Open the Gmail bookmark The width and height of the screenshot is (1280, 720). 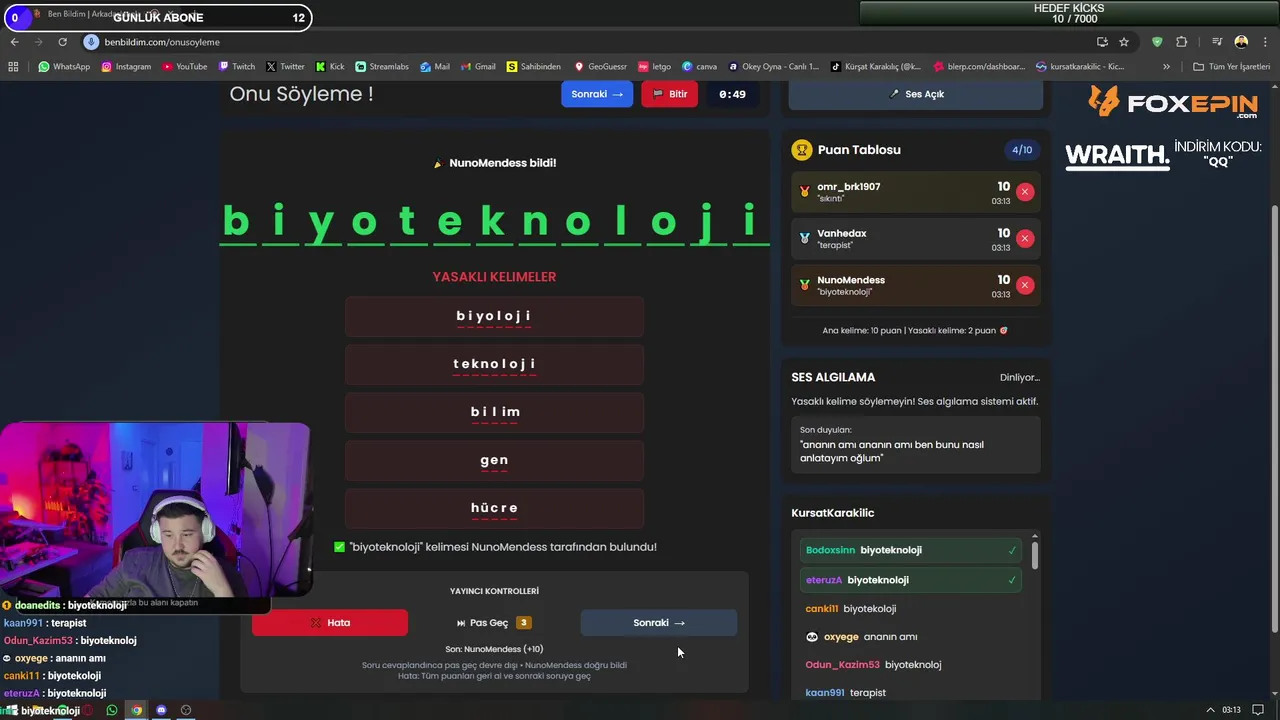point(478,67)
